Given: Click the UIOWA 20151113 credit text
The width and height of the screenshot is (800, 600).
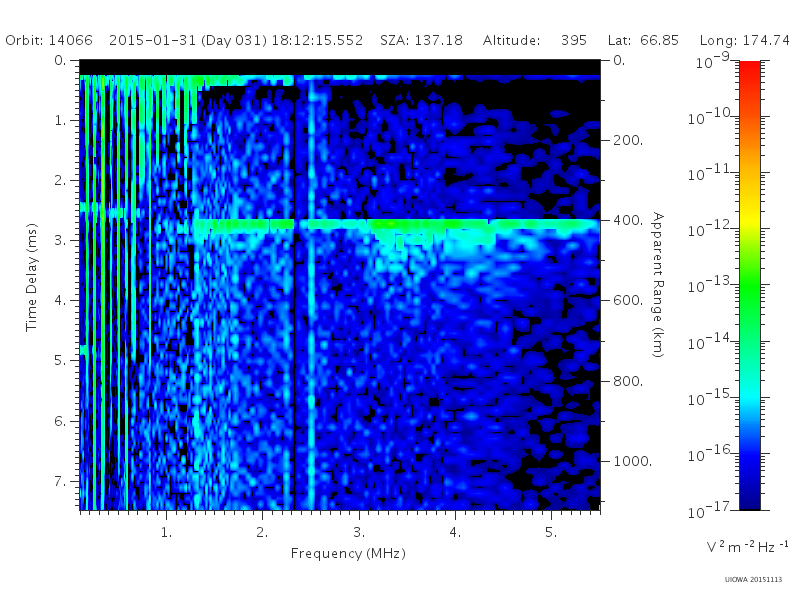Looking at the screenshot, I should tap(753, 580).
